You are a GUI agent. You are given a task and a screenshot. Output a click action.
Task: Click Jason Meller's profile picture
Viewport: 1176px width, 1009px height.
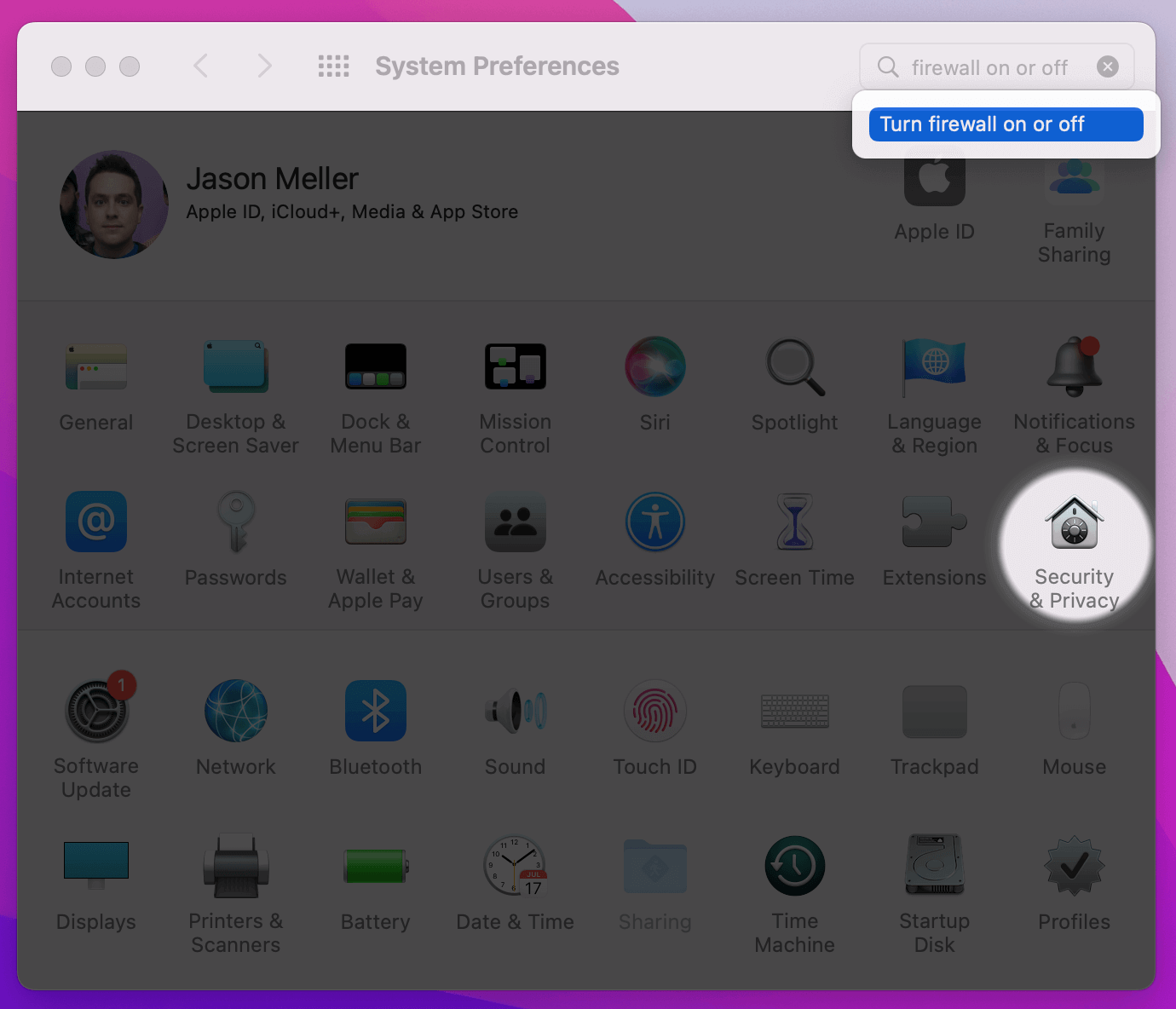click(x=114, y=205)
